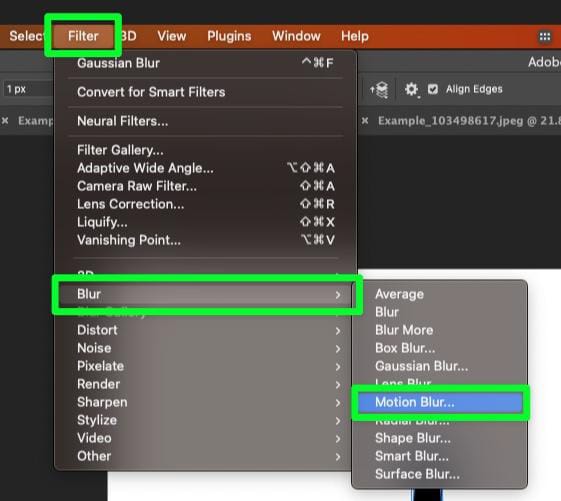561x501 pixels.
Task: Click the gear settings icon in options bar
Action: point(411,89)
